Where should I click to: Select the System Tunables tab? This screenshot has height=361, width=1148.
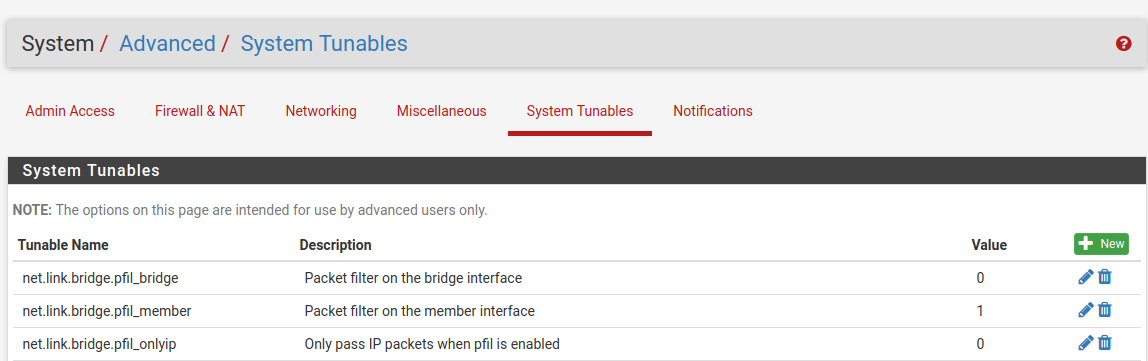pyautogui.click(x=580, y=111)
